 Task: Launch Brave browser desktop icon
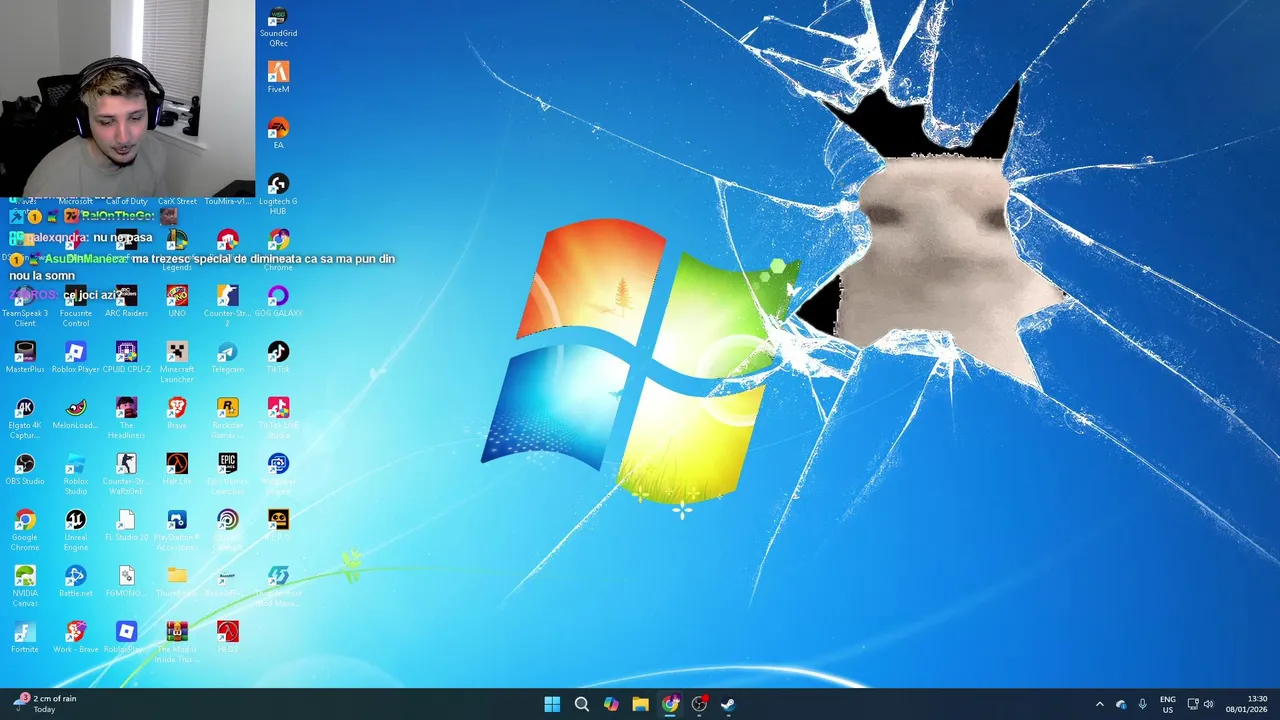tap(177, 413)
